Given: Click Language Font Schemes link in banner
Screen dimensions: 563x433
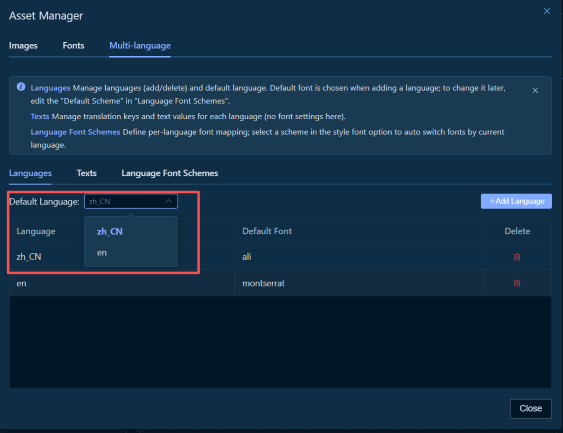Looking at the screenshot, I should click(75, 132).
